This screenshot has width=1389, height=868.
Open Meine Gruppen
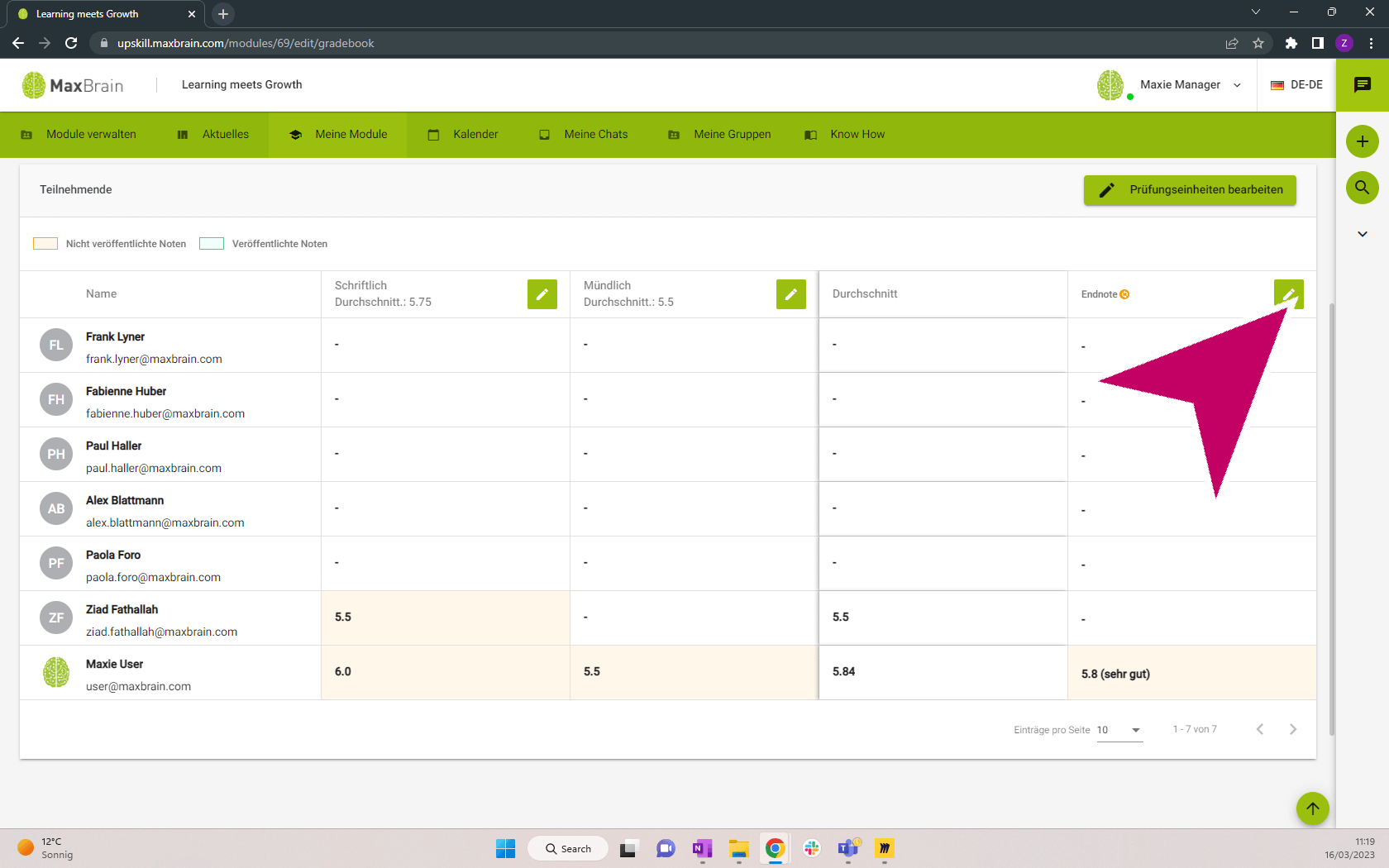[719, 134]
